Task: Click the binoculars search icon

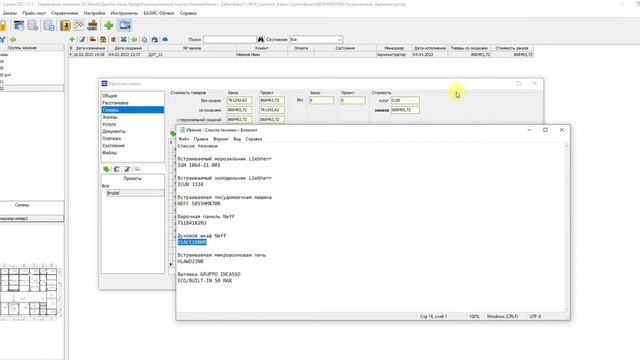Action: tap(261, 40)
